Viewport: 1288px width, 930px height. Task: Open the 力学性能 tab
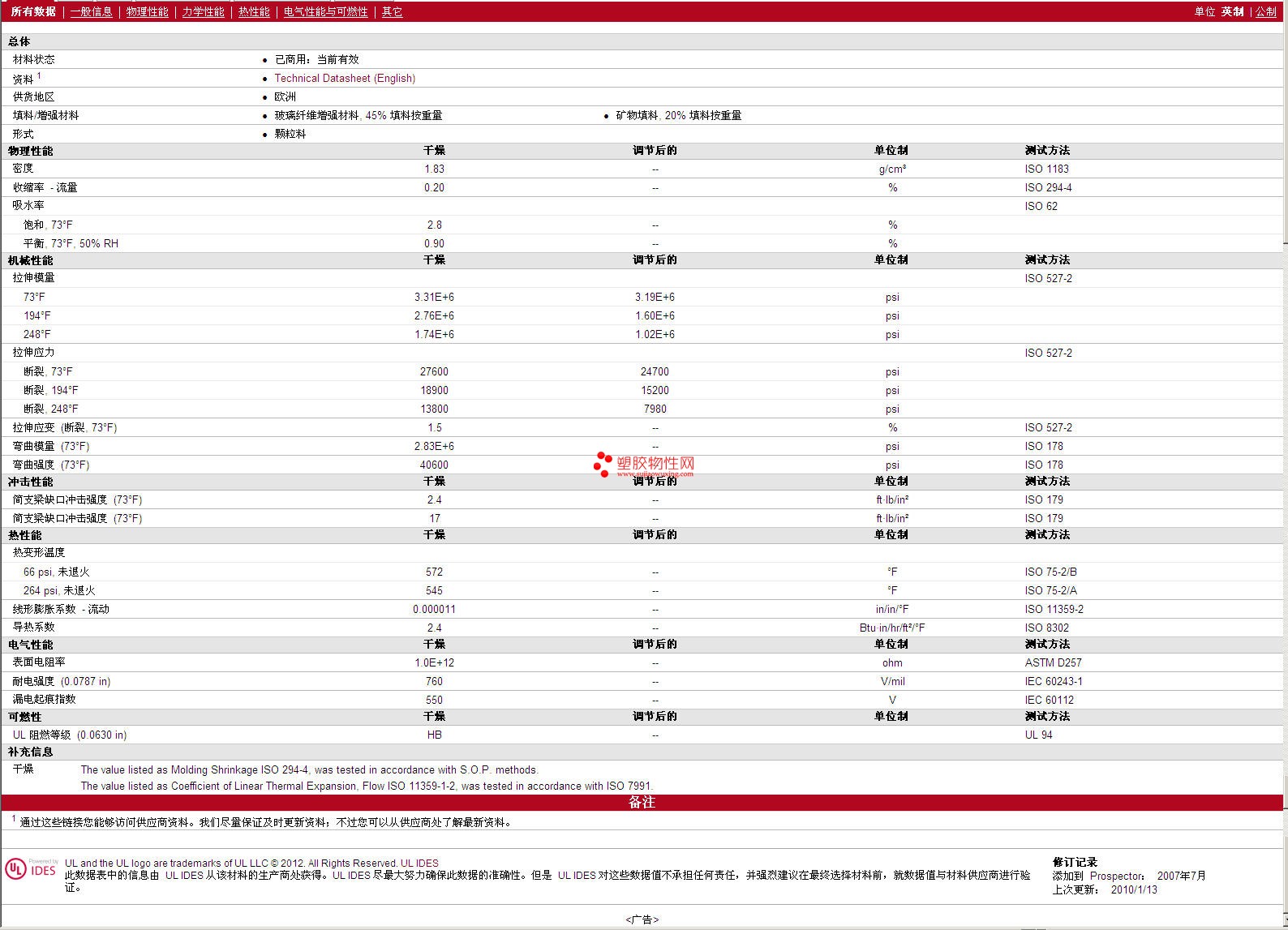pos(203,11)
